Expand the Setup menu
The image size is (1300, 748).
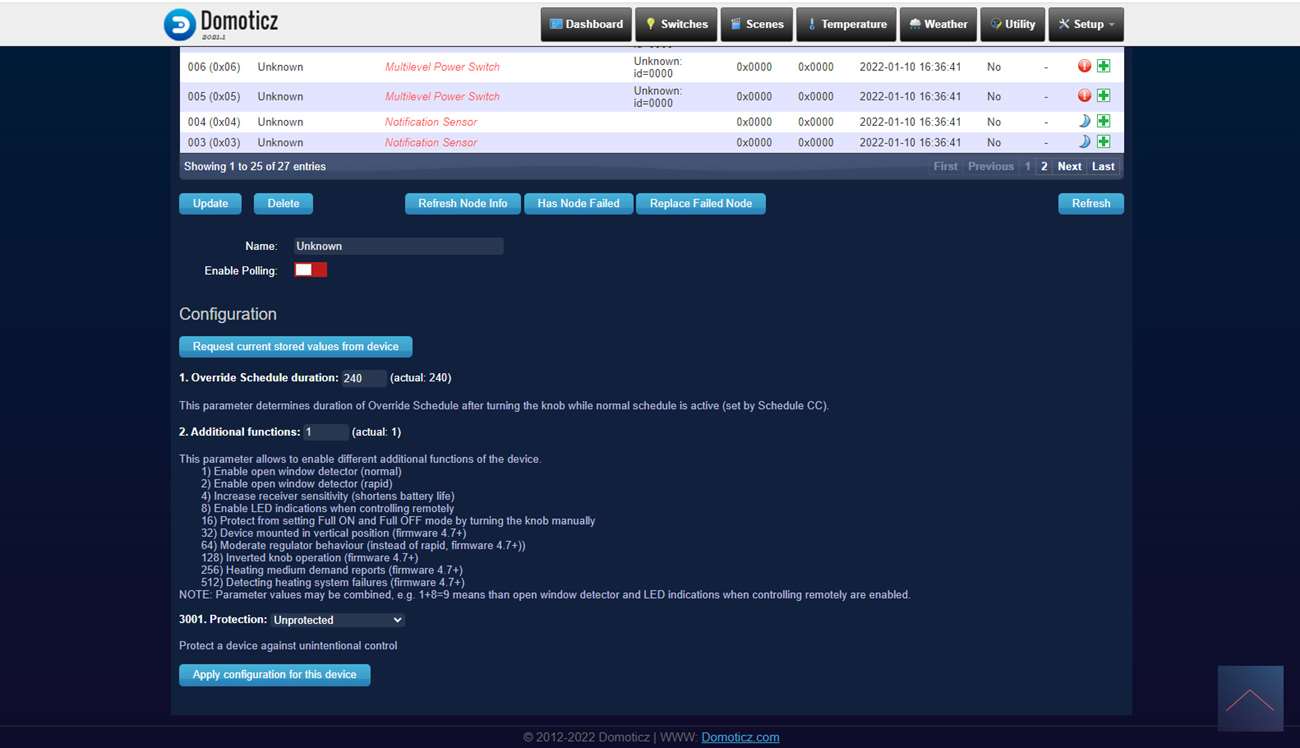[1085, 24]
